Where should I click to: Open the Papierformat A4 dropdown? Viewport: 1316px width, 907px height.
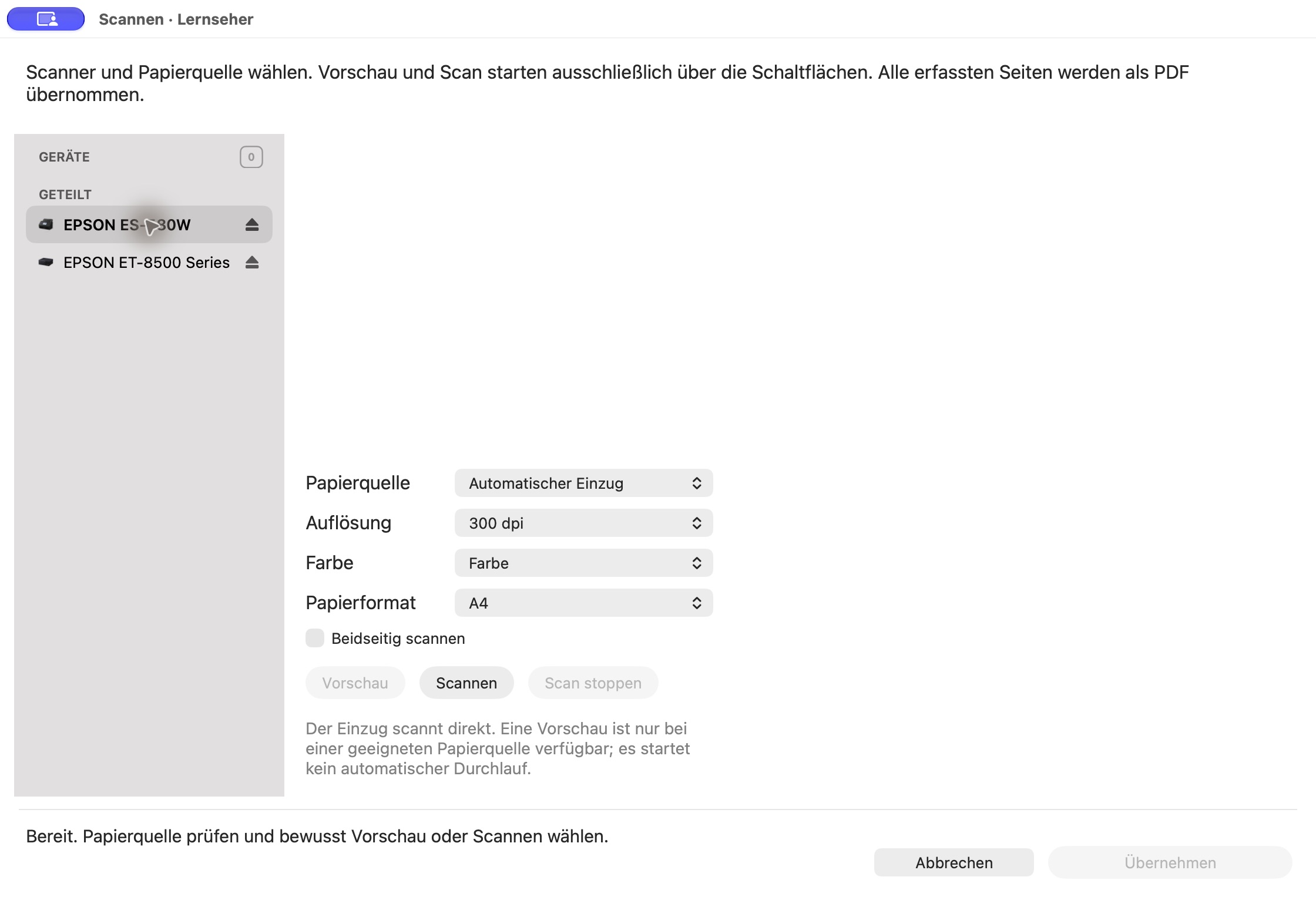[x=584, y=603]
